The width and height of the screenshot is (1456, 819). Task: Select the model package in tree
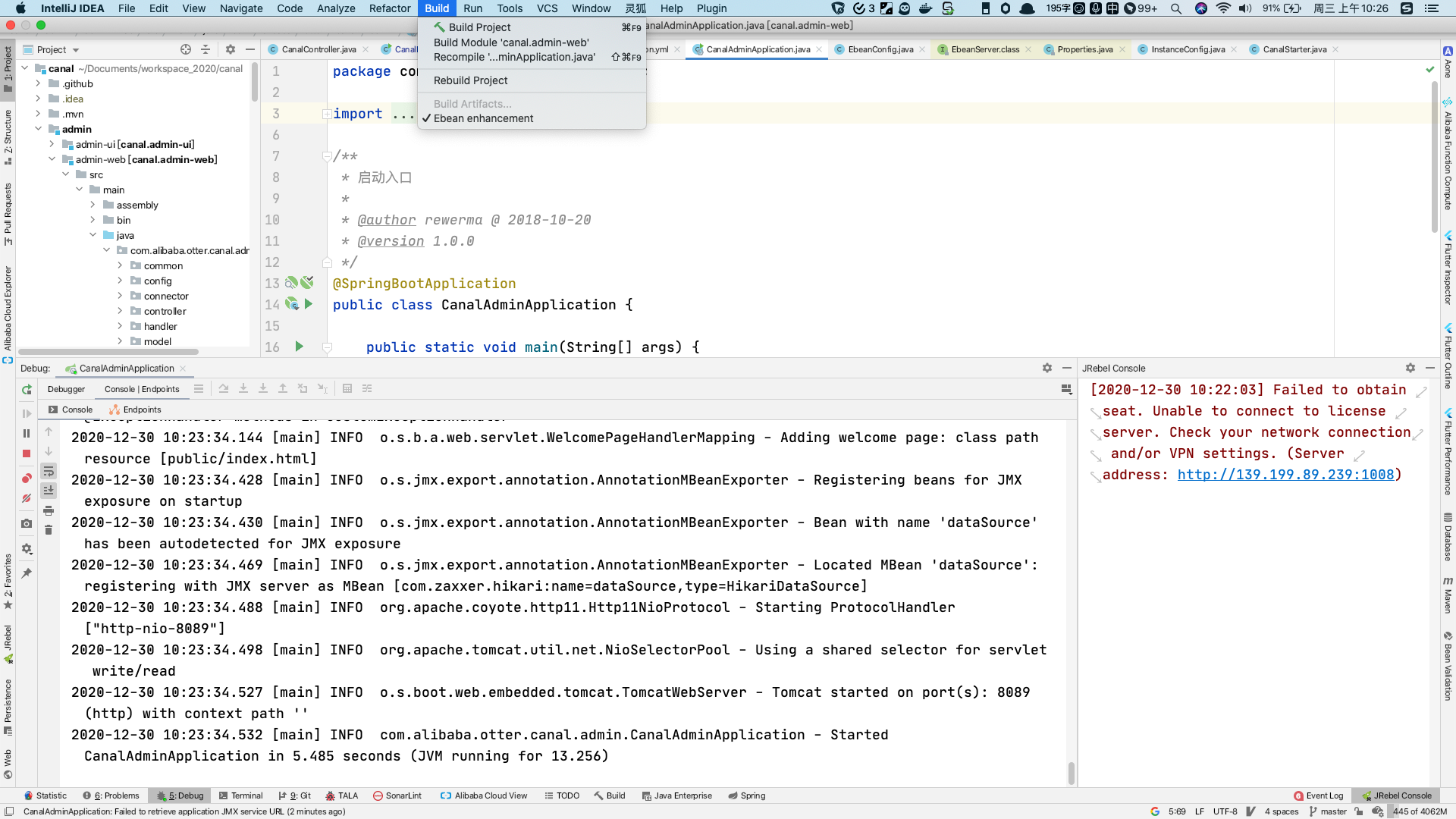point(157,341)
